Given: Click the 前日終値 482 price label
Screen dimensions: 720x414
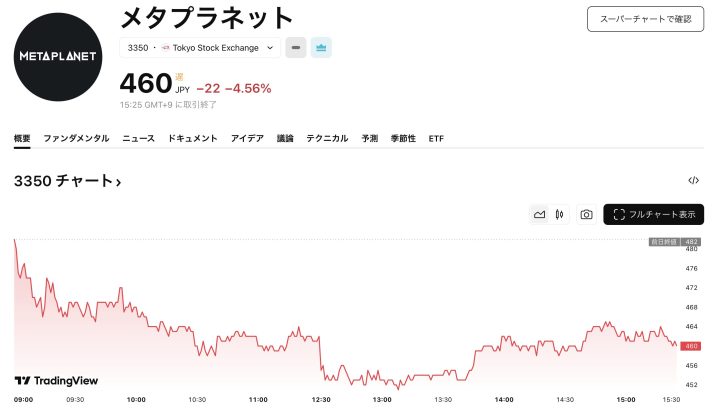Looking at the screenshot, I should coord(675,242).
